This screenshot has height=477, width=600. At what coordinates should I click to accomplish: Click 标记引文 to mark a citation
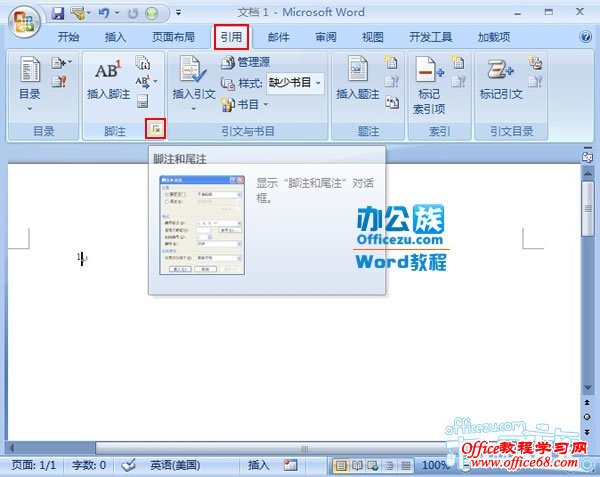click(x=501, y=79)
